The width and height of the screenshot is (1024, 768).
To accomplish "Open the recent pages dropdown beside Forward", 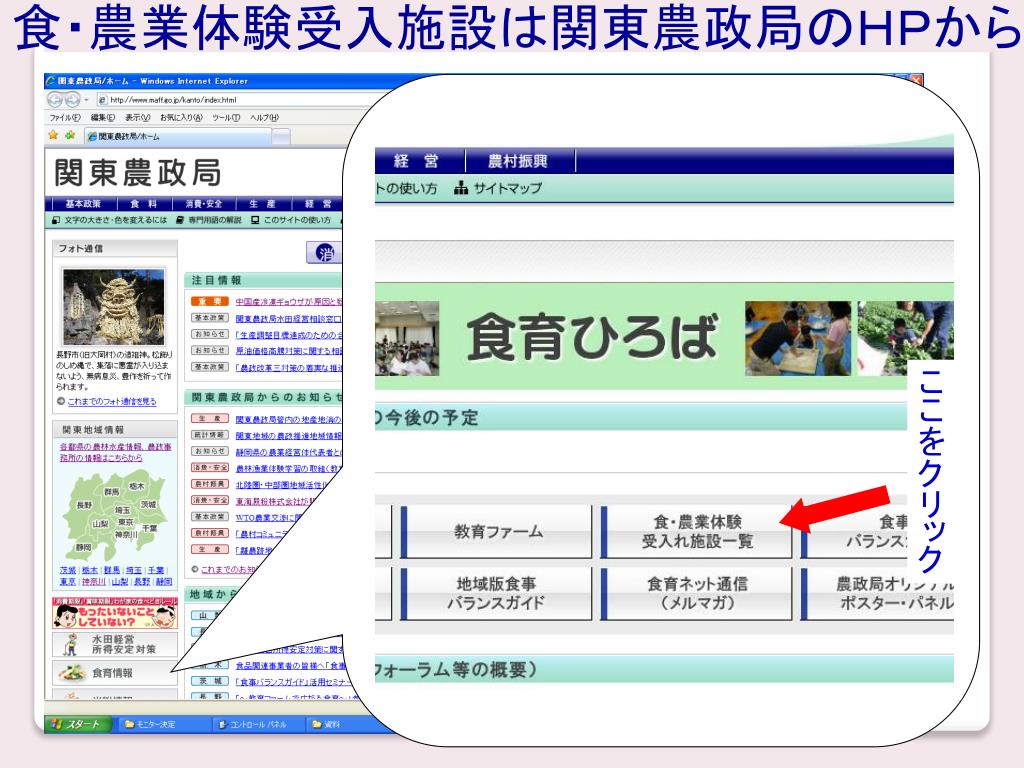I will point(86,100).
